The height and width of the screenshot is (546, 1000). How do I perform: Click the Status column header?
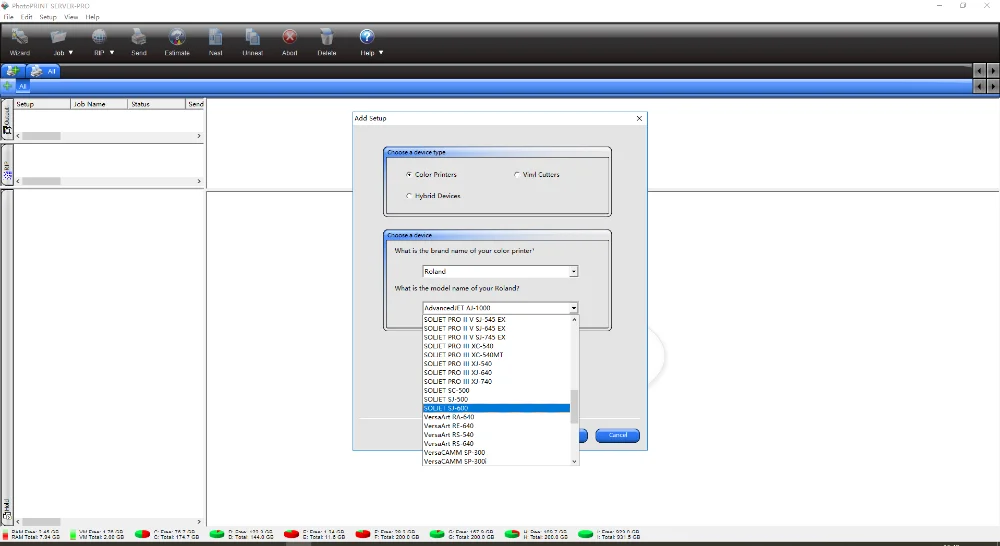[x=156, y=103]
